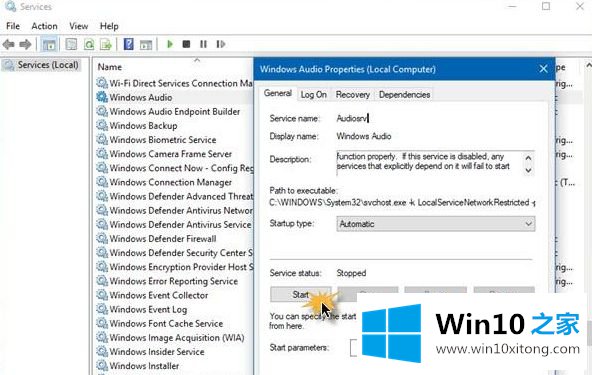Open the Startup type dropdown

(x=436, y=224)
